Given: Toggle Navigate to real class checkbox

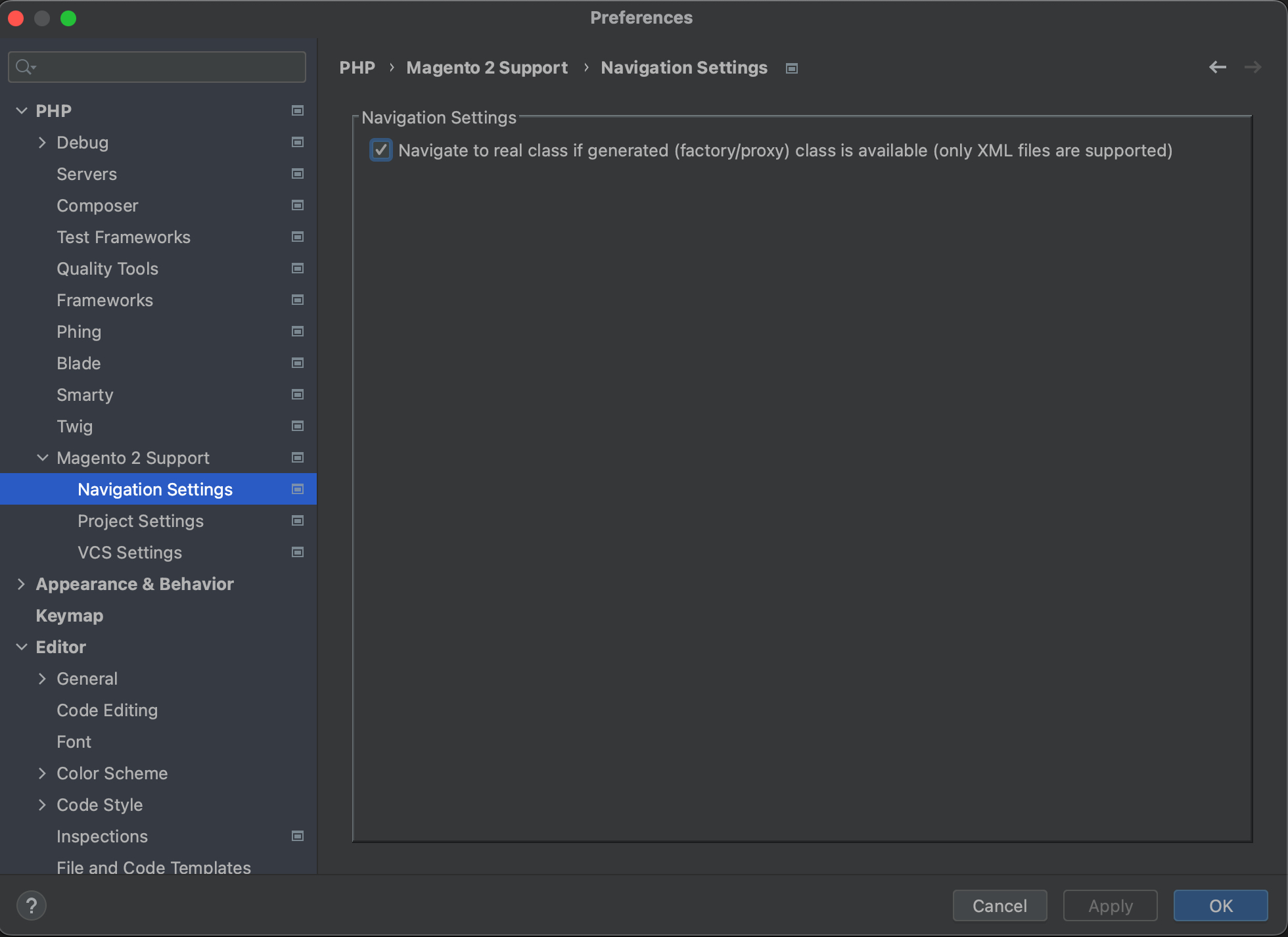Looking at the screenshot, I should 381,150.
